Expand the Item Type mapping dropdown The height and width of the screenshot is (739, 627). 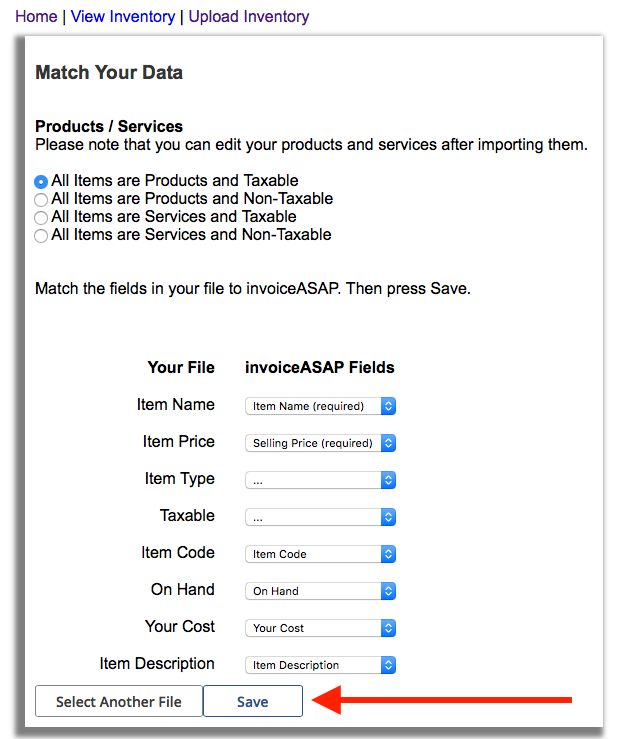click(x=320, y=480)
